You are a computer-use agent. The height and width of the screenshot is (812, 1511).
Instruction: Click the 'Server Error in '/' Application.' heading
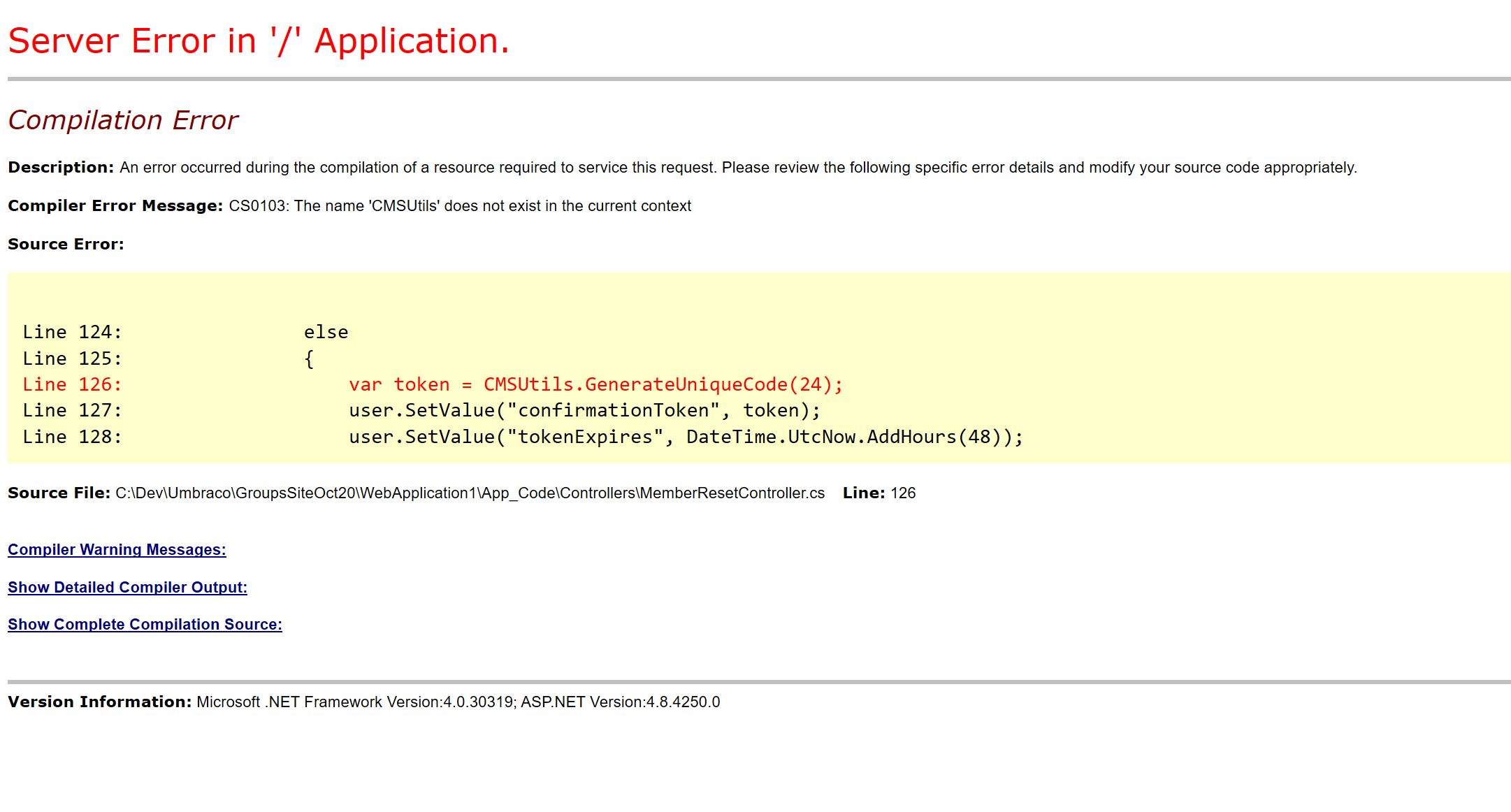259,41
